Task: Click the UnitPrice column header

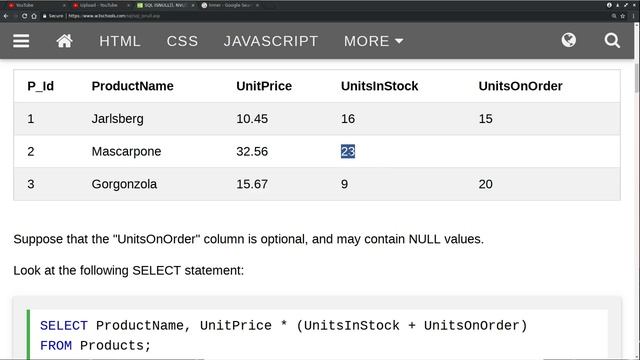Action: click(264, 86)
